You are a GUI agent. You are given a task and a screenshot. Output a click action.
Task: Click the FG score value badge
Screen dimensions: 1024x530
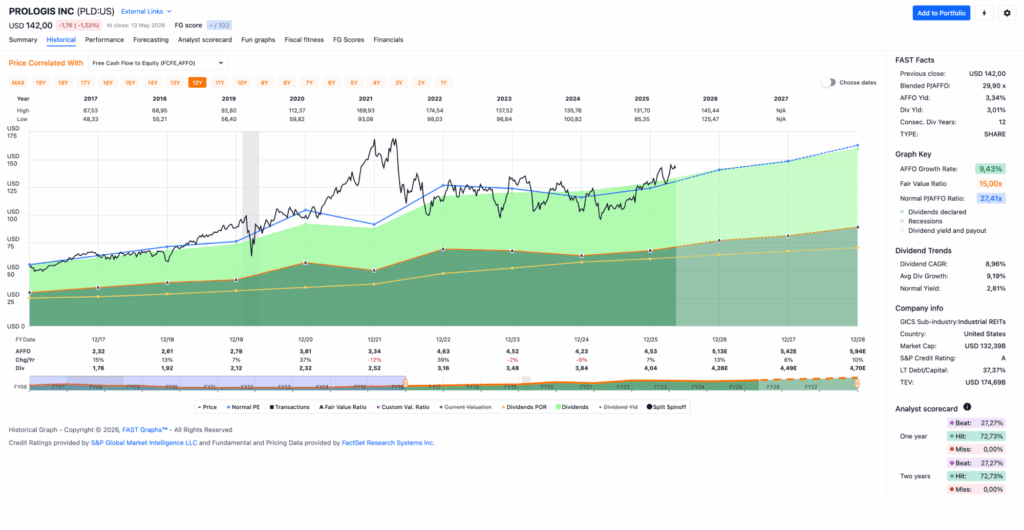click(x=219, y=25)
